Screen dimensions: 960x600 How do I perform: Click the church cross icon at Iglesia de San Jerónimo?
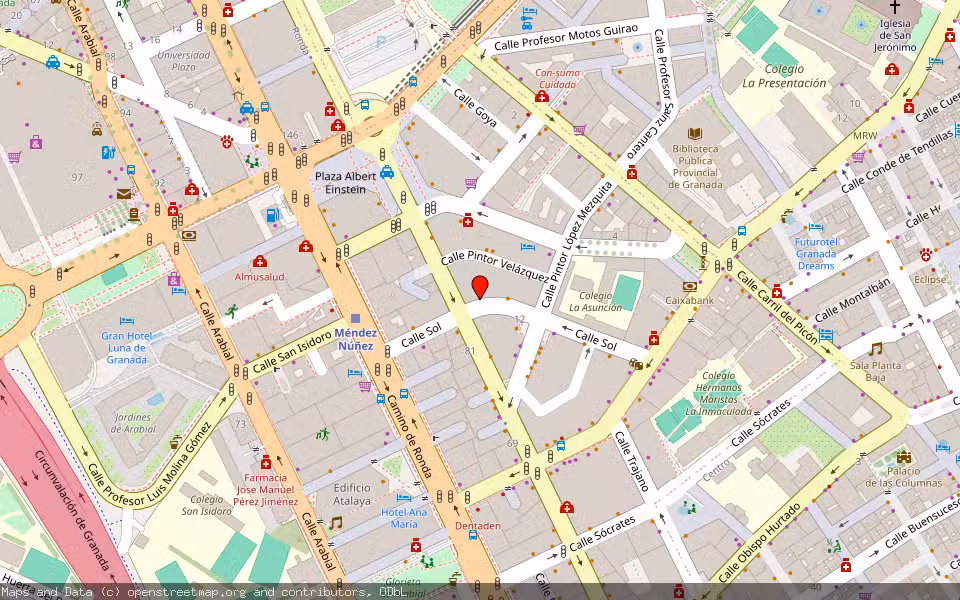(x=894, y=7)
